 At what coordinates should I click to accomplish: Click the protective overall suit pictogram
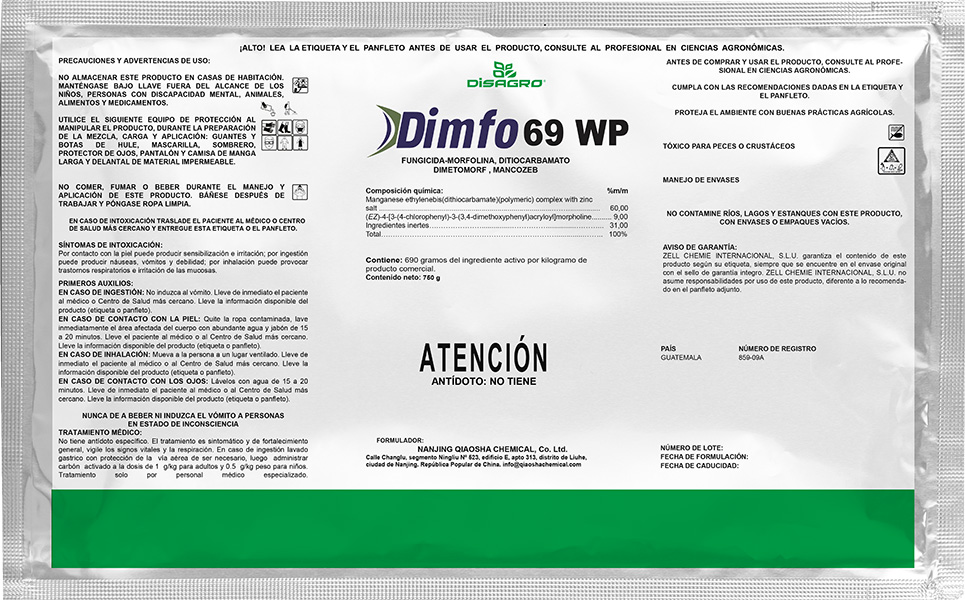click(285, 143)
